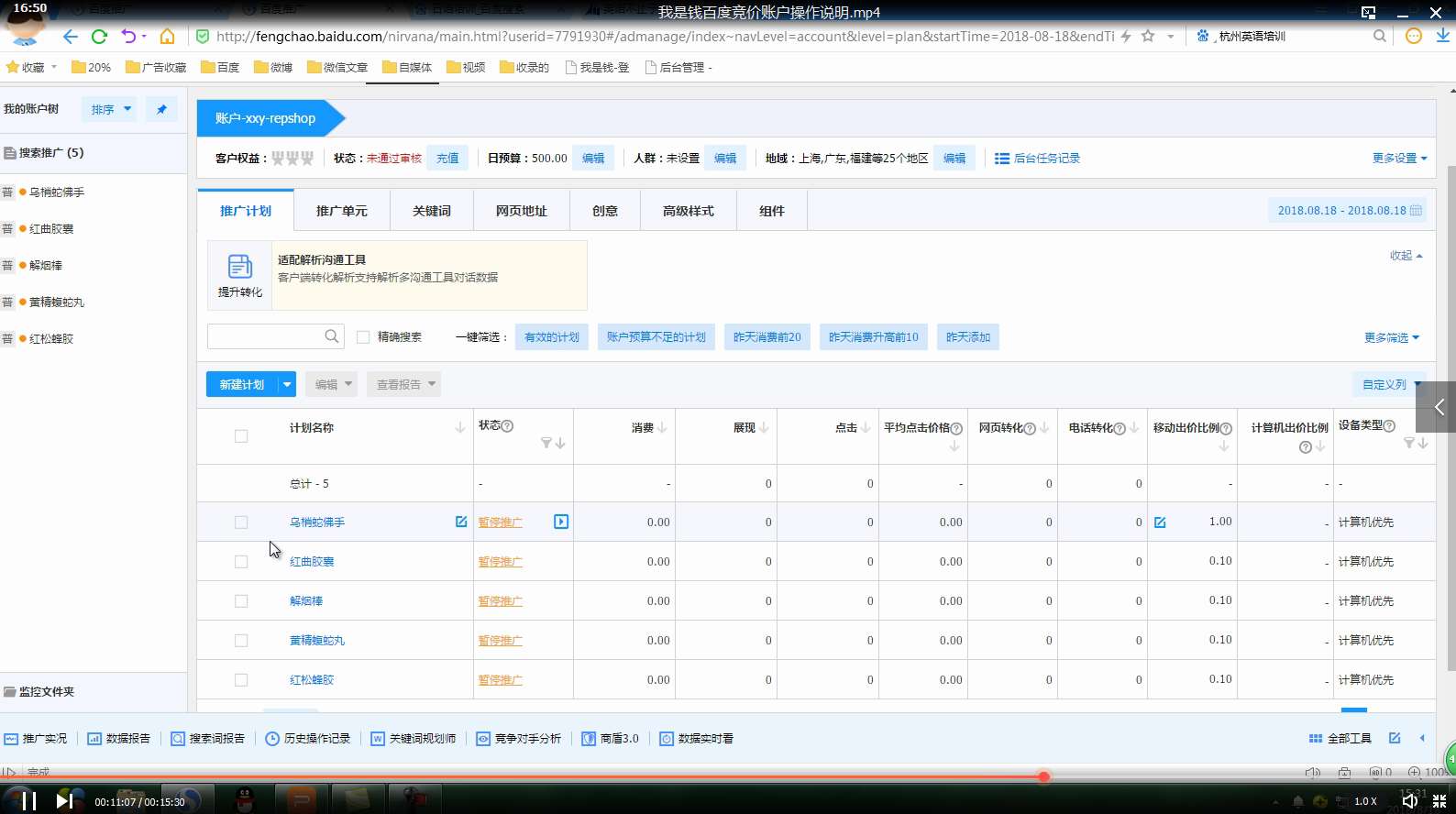Image resolution: width=1456 pixels, height=814 pixels.
Task: Click the 提升转化 tool icon
Action: [240, 275]
